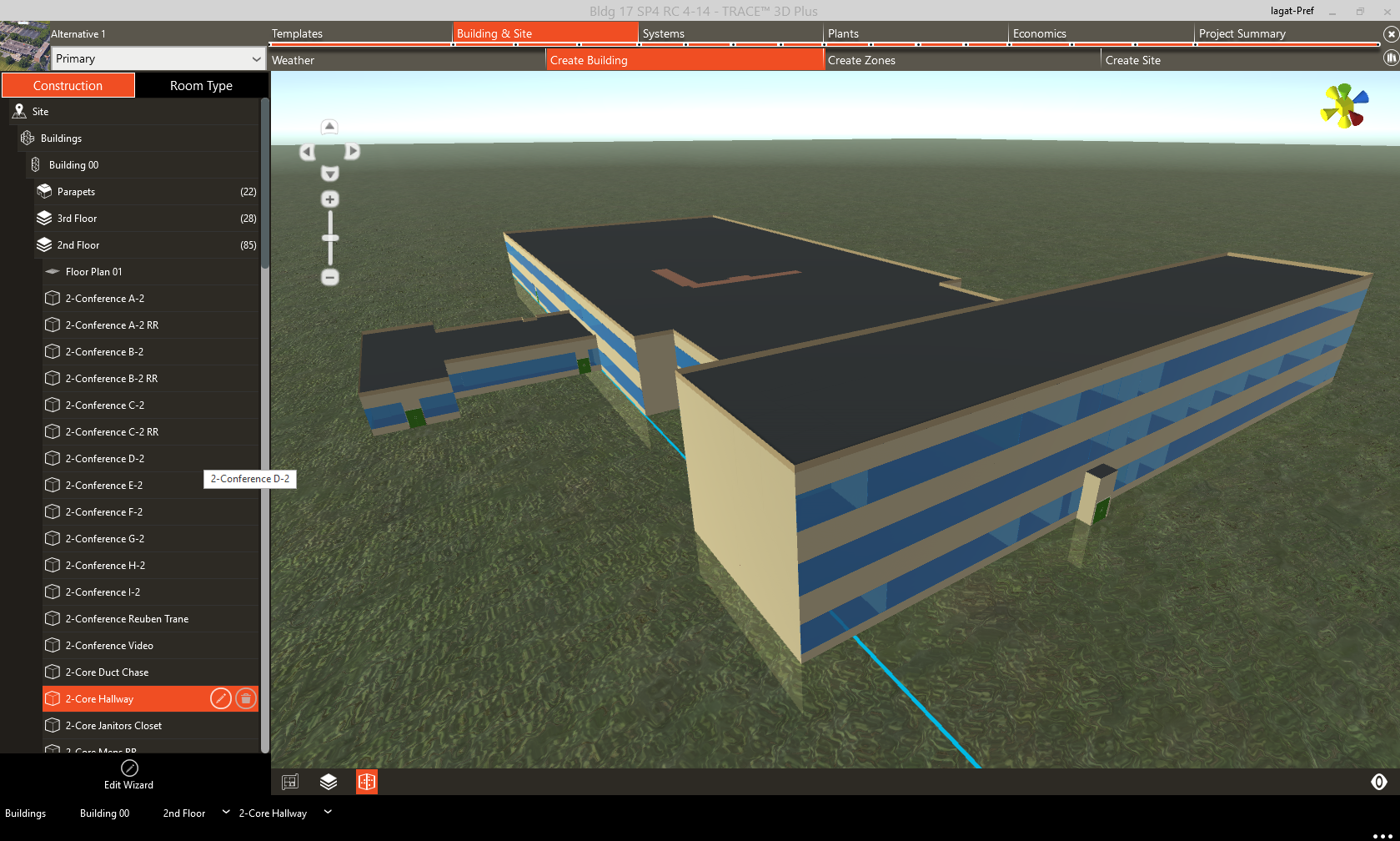
Task: Switch to the Create Zones tab
Action: pos(861,60)
